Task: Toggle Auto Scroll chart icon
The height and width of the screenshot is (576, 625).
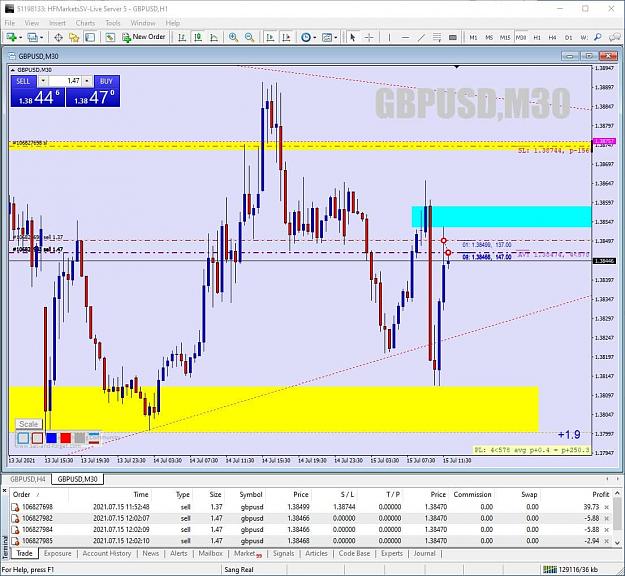Action: tap(270, 37)
